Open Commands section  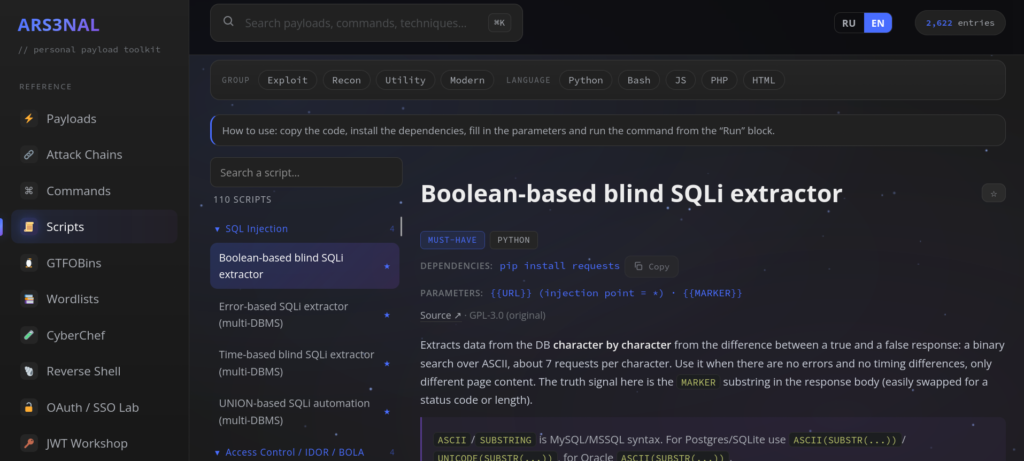(94, 191)
